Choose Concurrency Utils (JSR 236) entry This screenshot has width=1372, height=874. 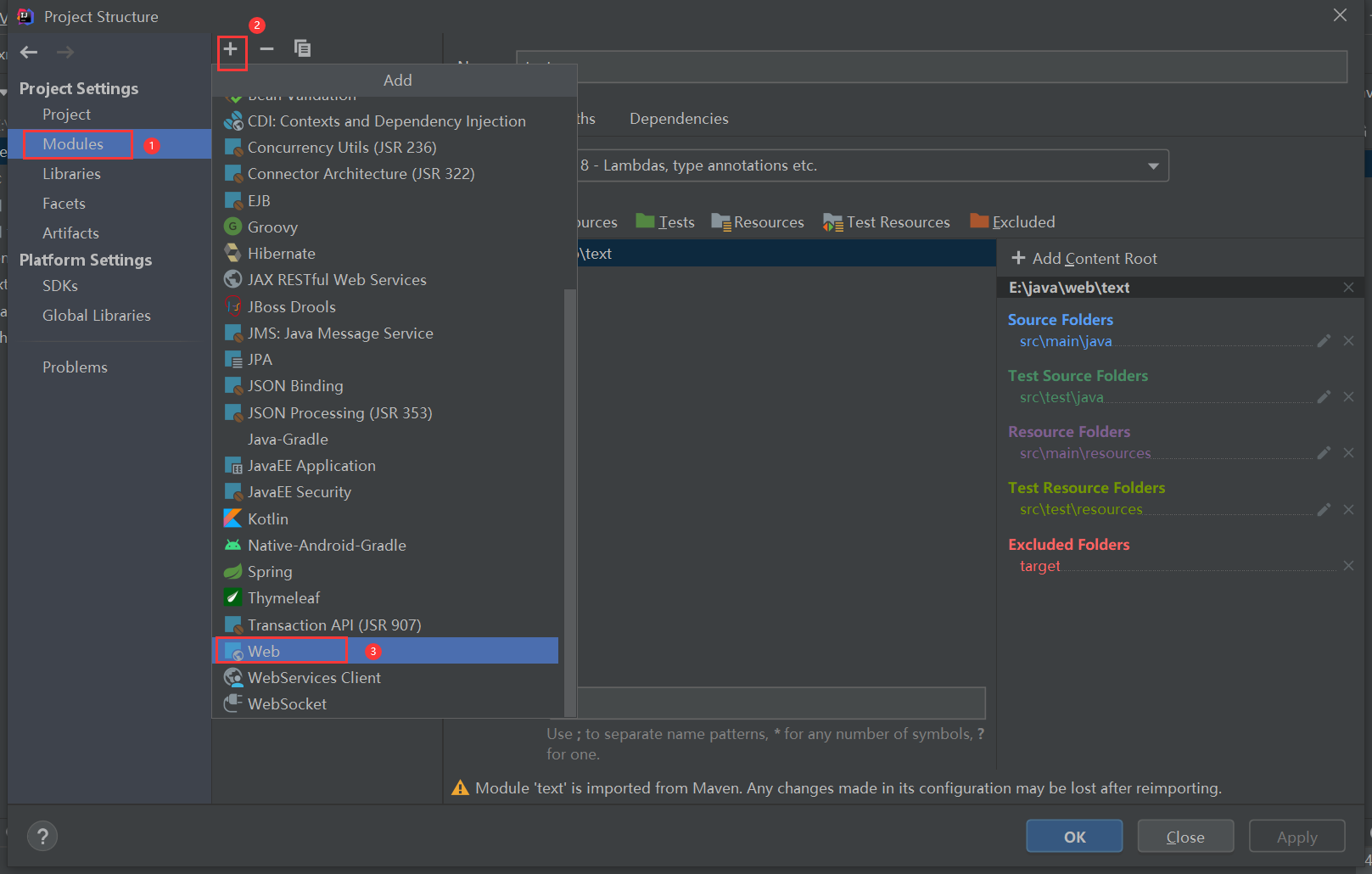point(385,148)
